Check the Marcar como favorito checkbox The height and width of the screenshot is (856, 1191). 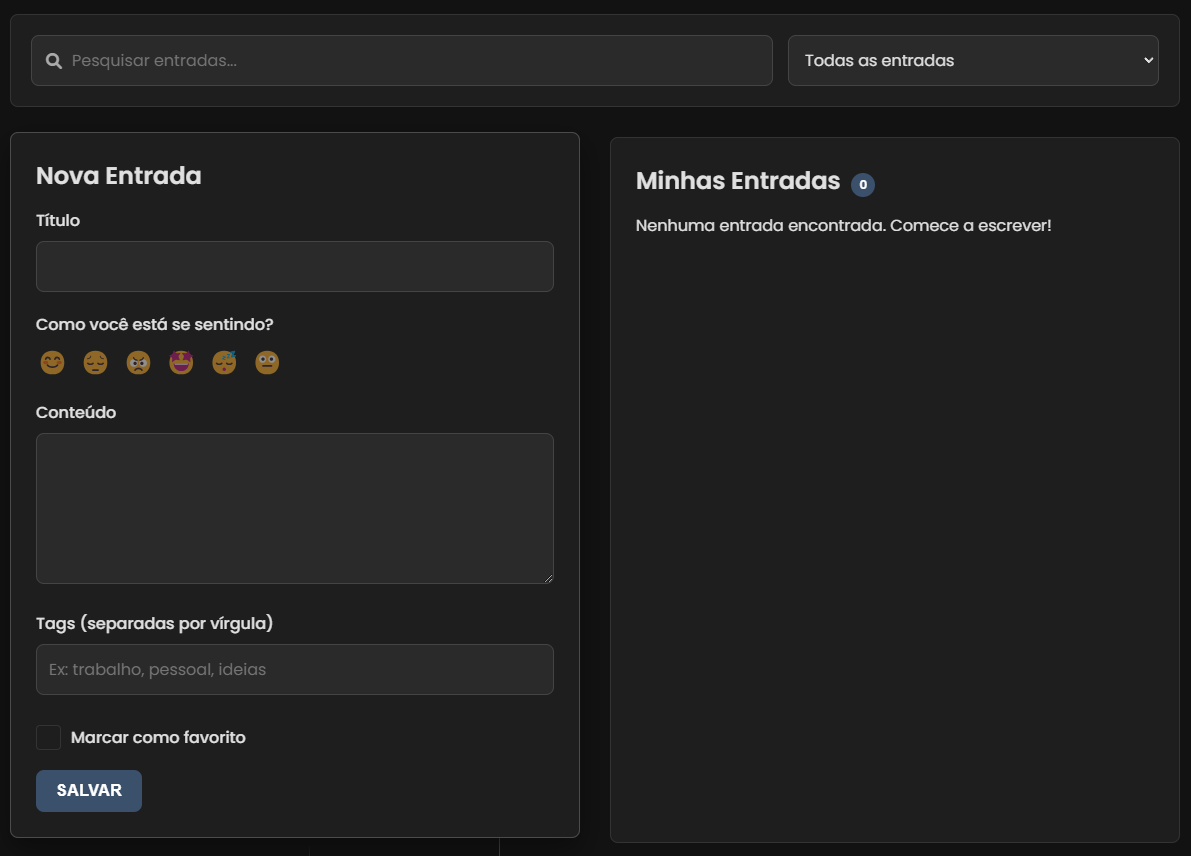tap(49, 738)
